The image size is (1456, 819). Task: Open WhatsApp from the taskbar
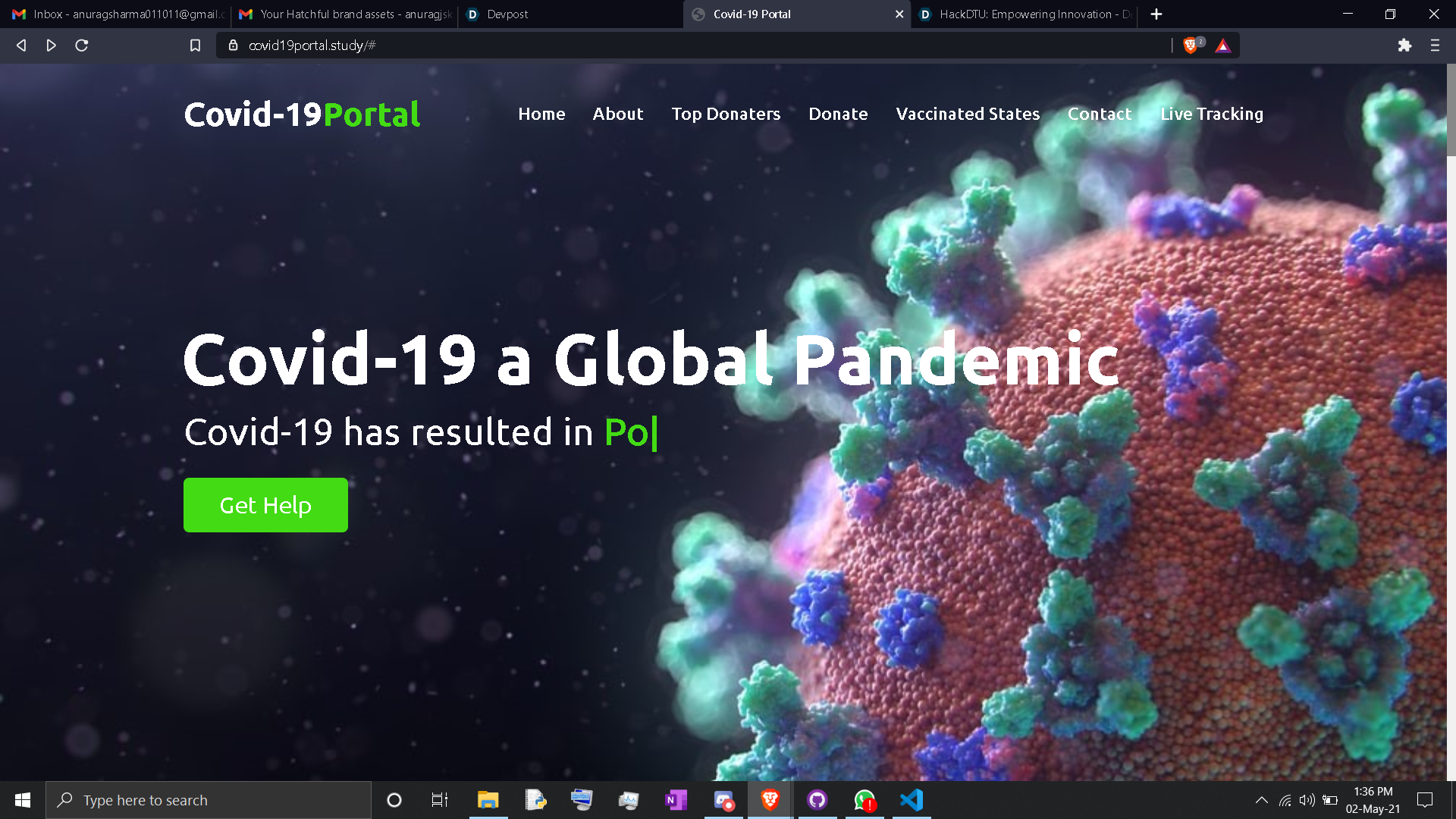point(864,800)
